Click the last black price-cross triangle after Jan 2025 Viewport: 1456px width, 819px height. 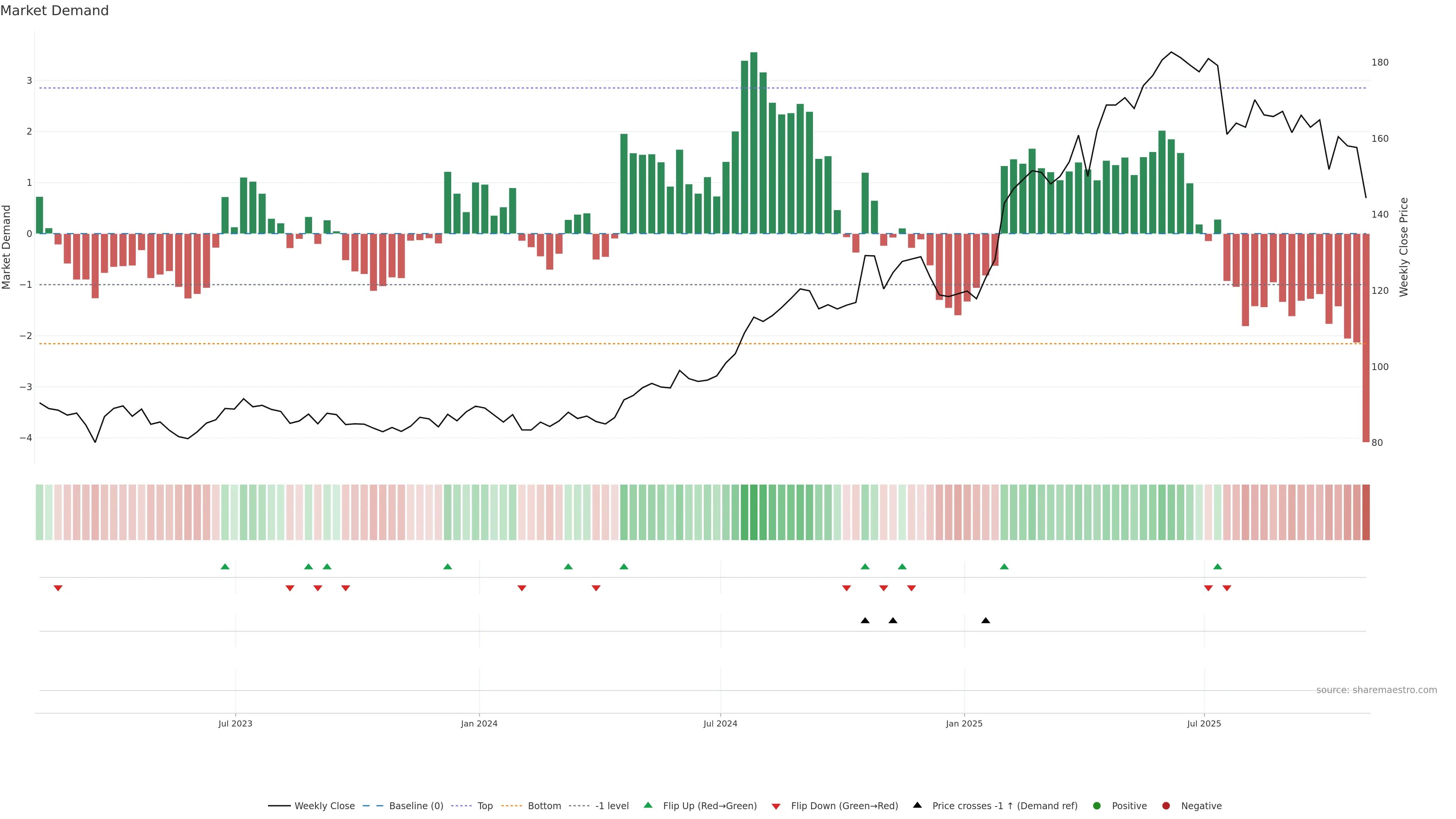click(x=986, y=621)
